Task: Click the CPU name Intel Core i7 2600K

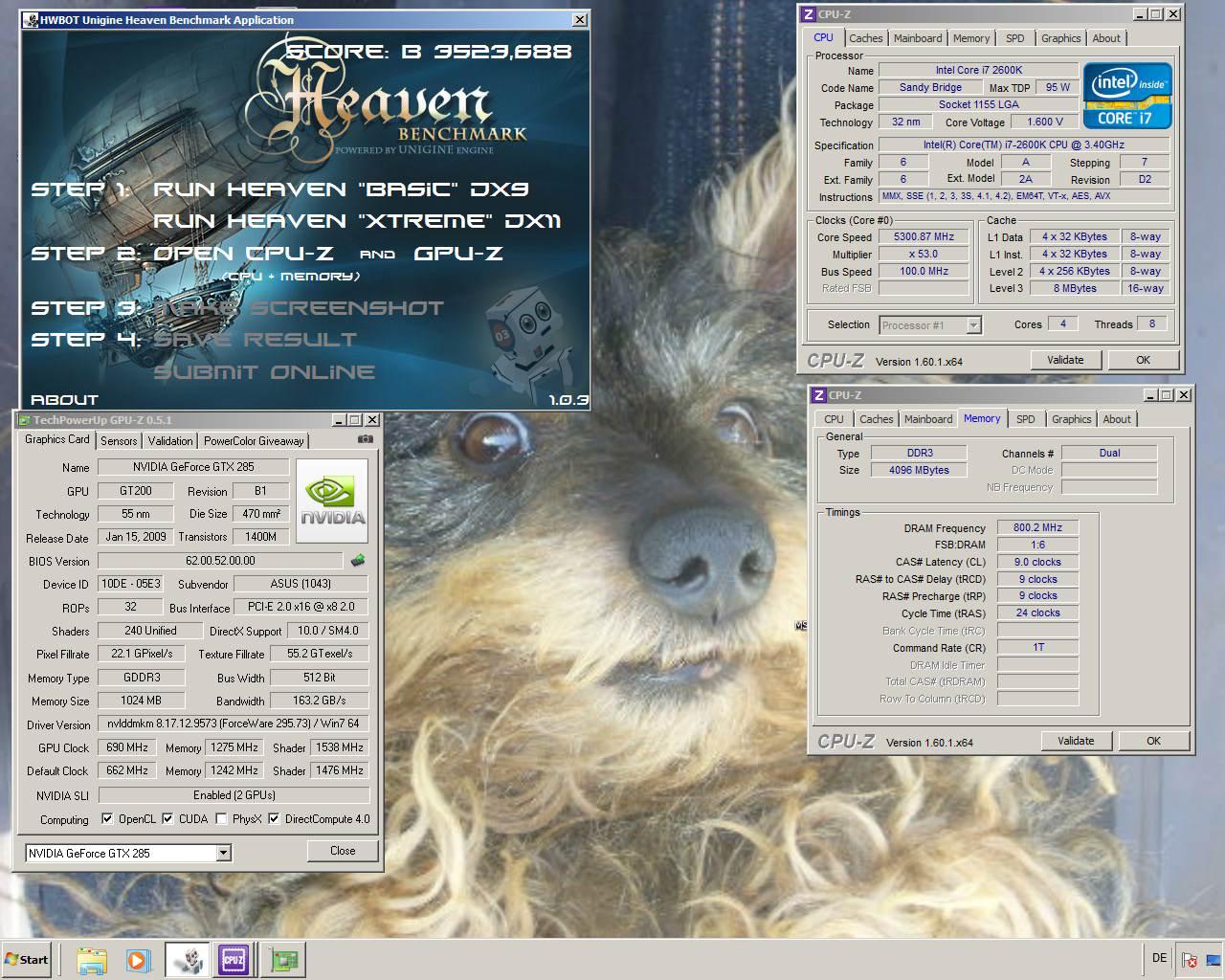Action: pyautogui.click(x=978, y=70)
